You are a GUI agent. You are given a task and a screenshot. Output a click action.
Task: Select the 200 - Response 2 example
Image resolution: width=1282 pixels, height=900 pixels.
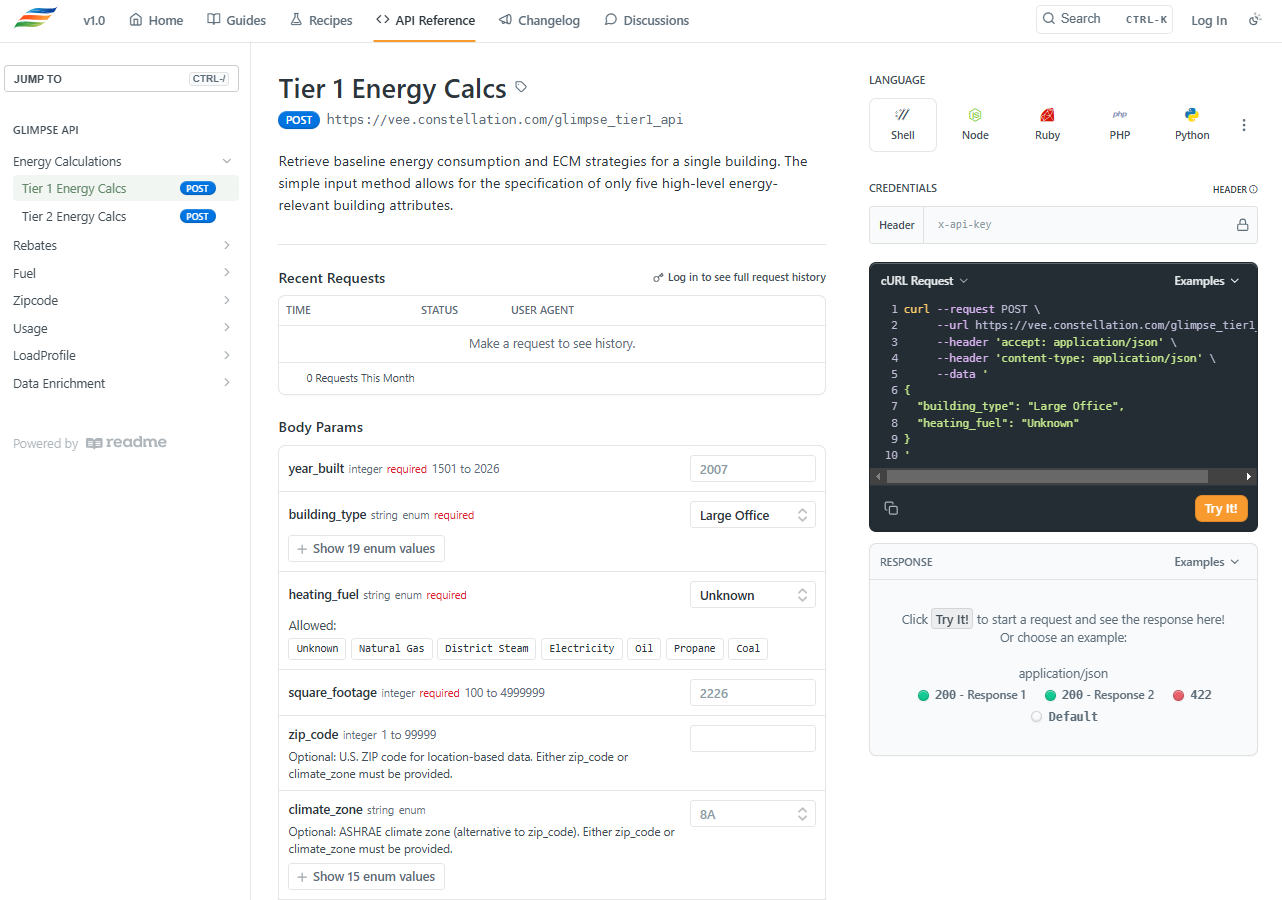point(1100,695)
